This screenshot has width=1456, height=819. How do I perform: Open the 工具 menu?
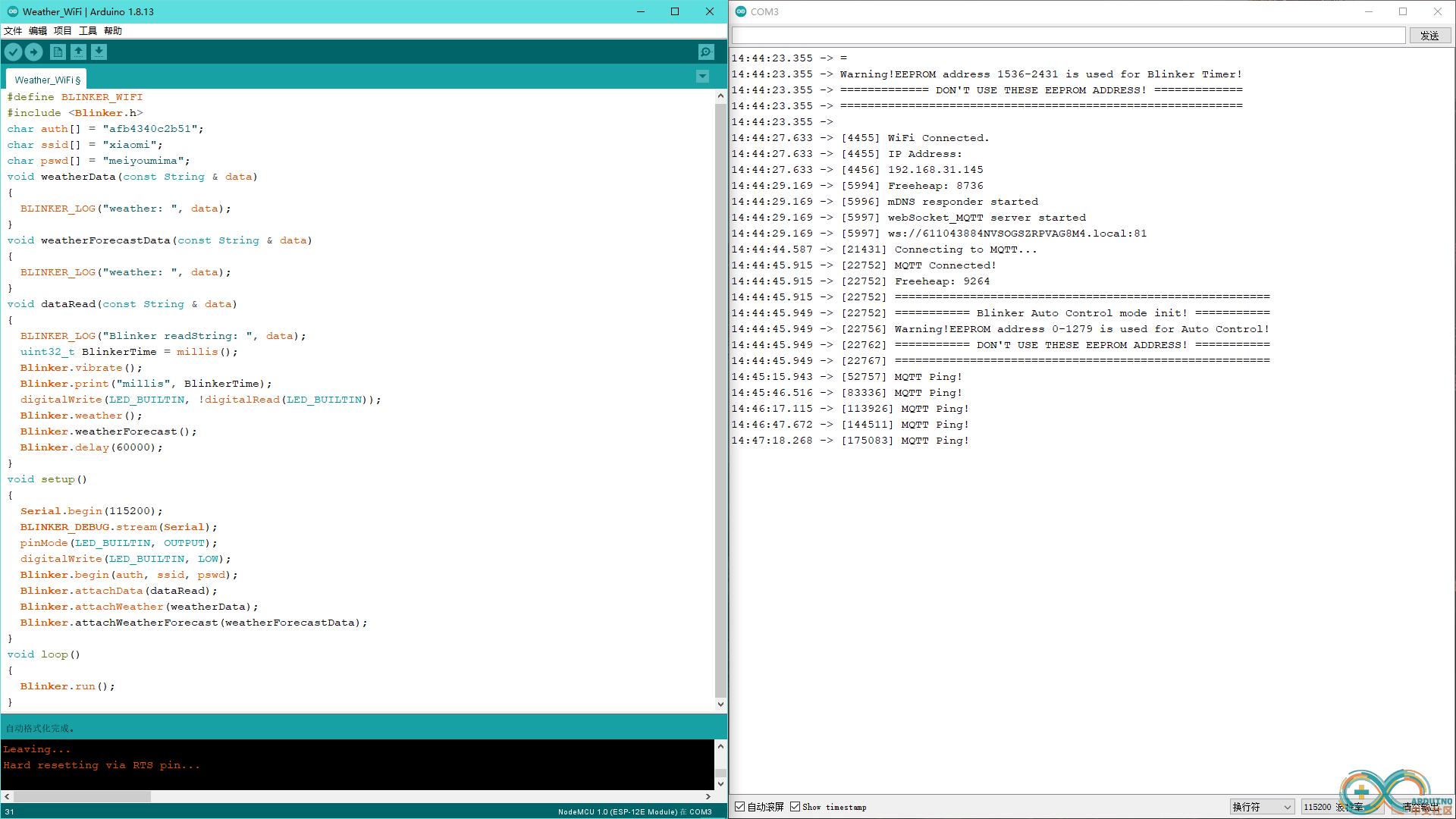(88, 31)
